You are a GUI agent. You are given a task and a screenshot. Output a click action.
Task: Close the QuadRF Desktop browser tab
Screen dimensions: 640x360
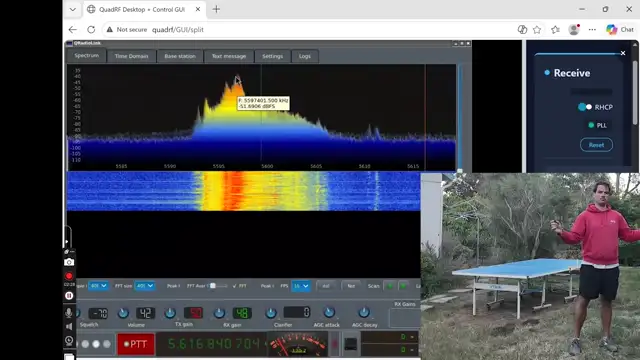click(198, 9)
